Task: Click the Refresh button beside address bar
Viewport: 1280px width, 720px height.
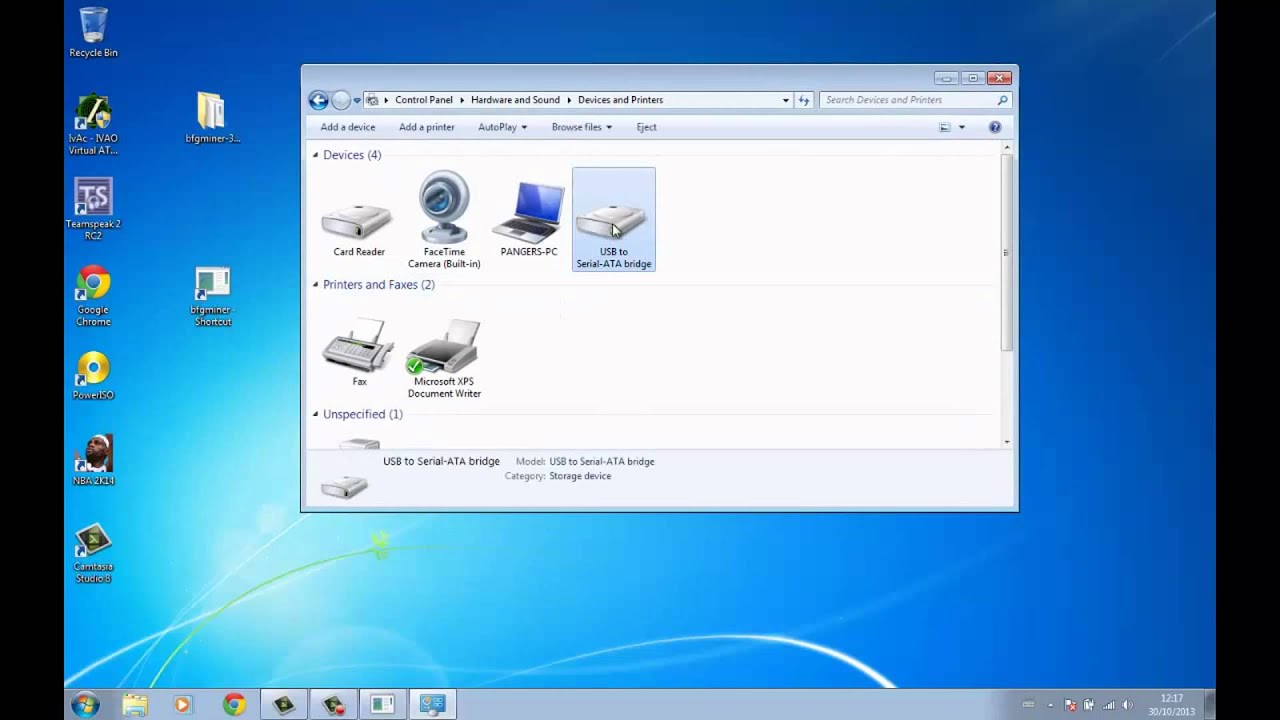Action: coord(804,100)
